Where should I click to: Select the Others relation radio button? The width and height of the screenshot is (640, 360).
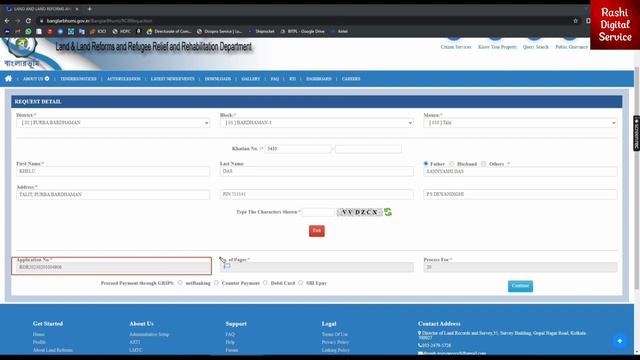[x=483, y=164]
